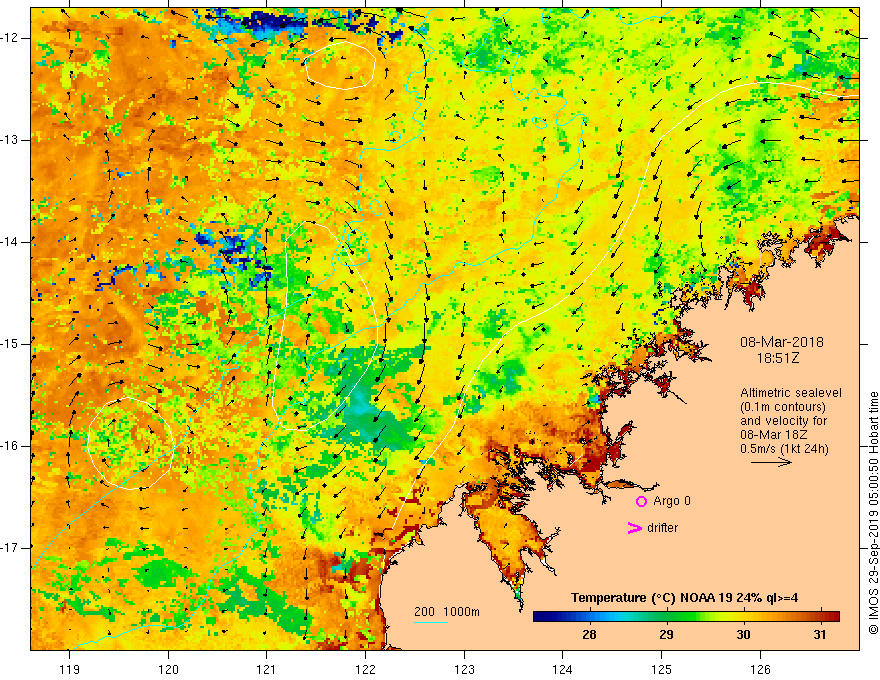
Task: Click longitude axis label 126
Action: coord(760,669)
